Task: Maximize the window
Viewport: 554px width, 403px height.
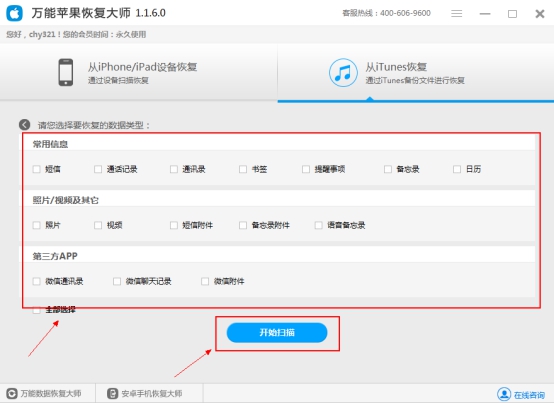Action: coord(512,14)
